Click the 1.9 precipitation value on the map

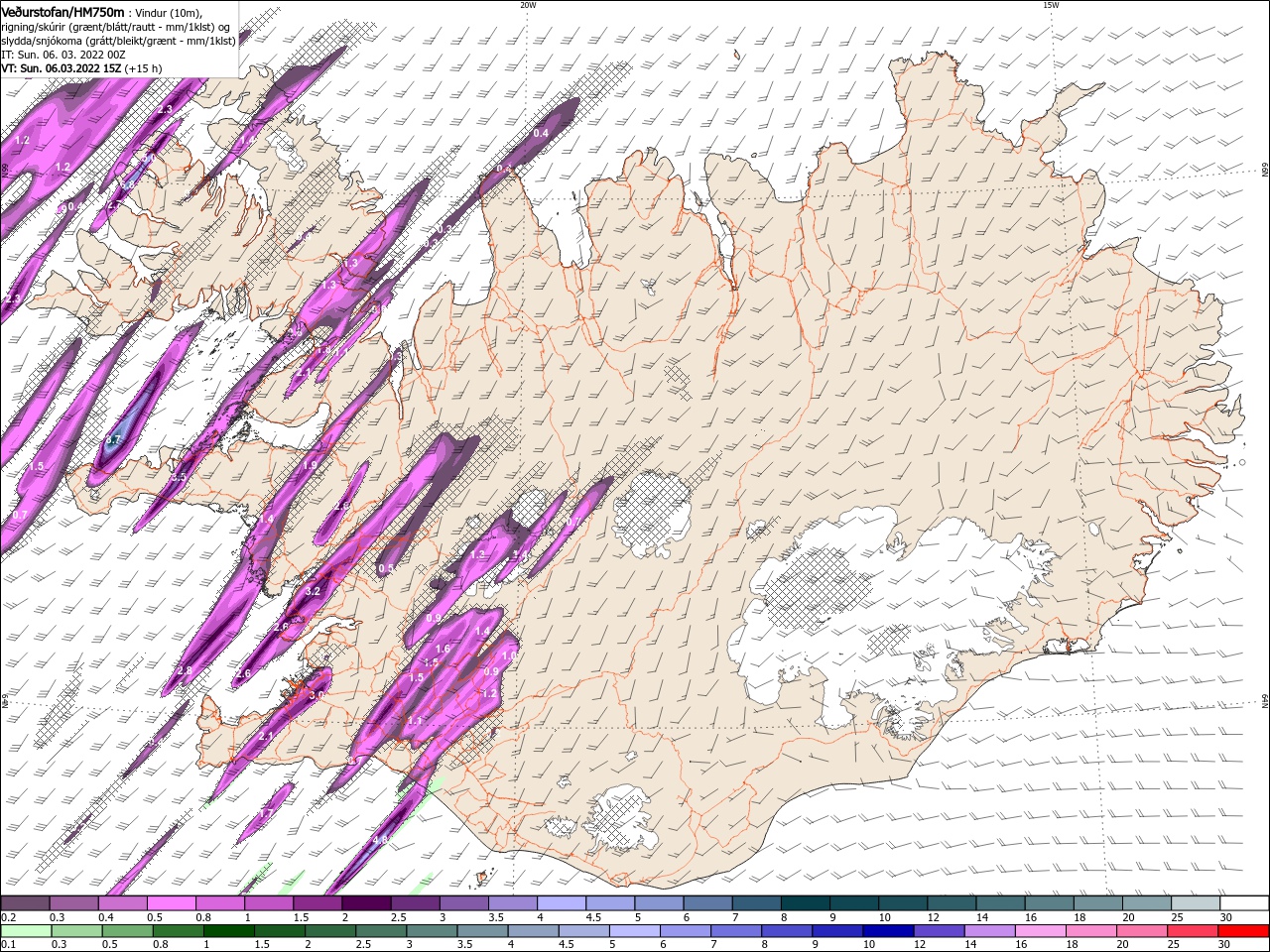tap(310, 465)
